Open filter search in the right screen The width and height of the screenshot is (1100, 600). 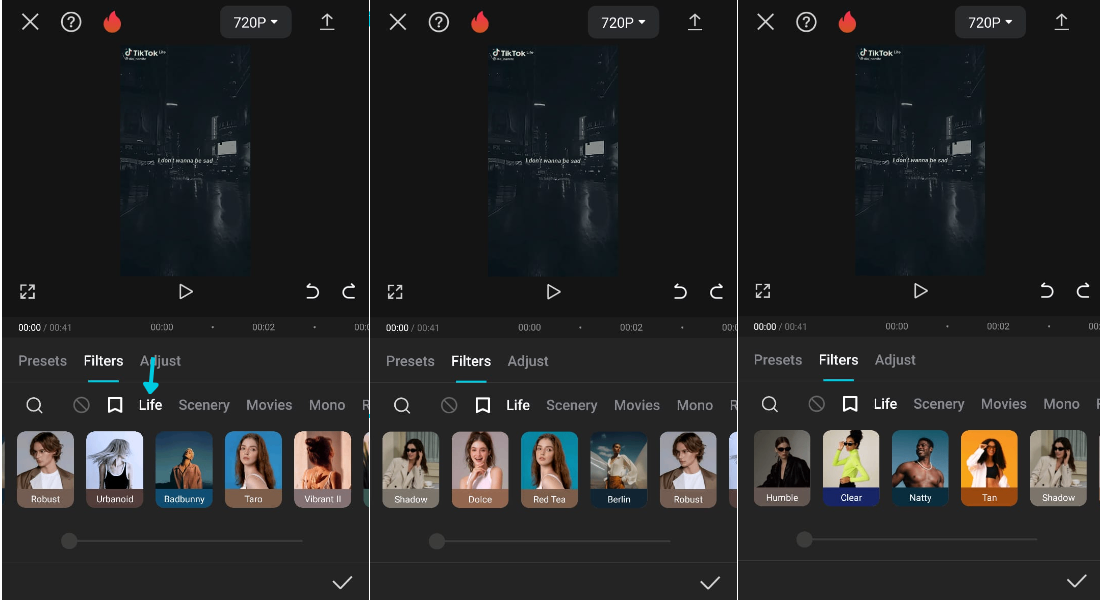click(x=770, y=404)
